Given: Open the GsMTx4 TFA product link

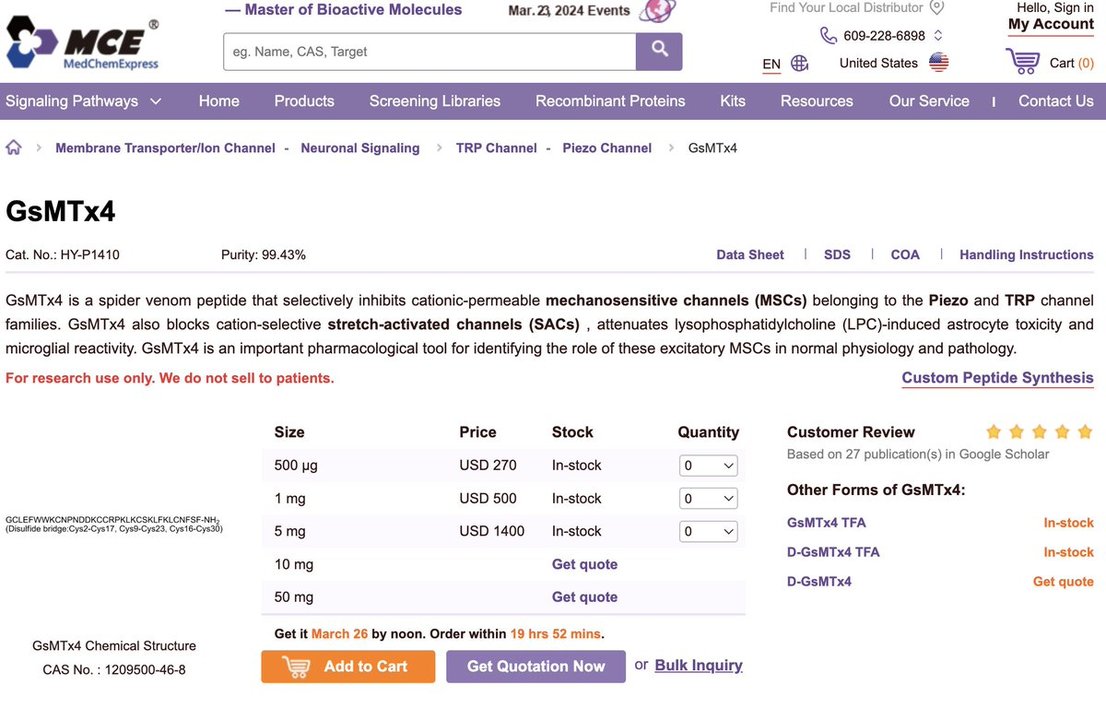Looking at the screenshot, I should pyautogui.click(x=826, y=523).
